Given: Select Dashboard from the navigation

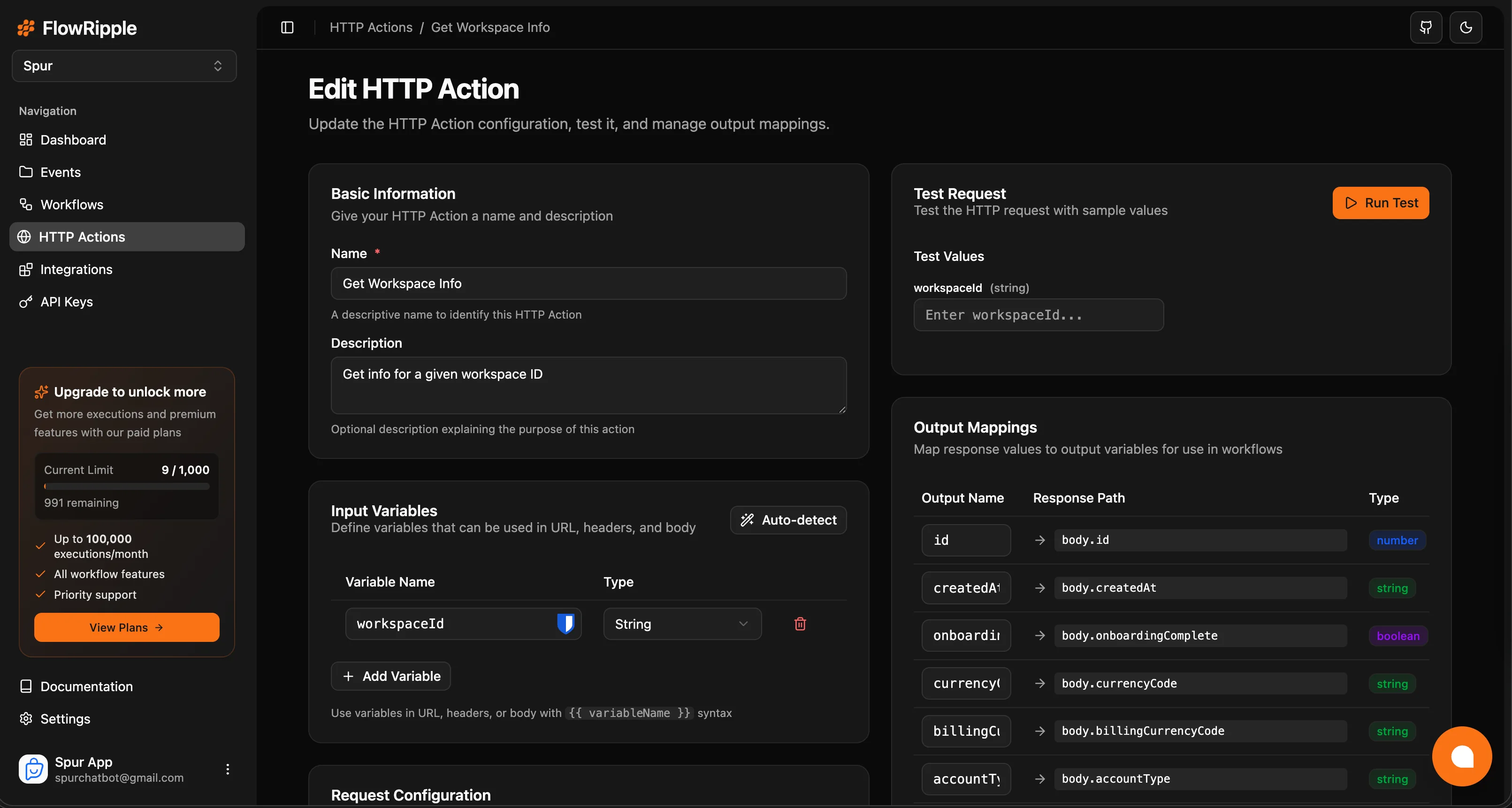Looking at the screenshot, I should pos(73,140).
